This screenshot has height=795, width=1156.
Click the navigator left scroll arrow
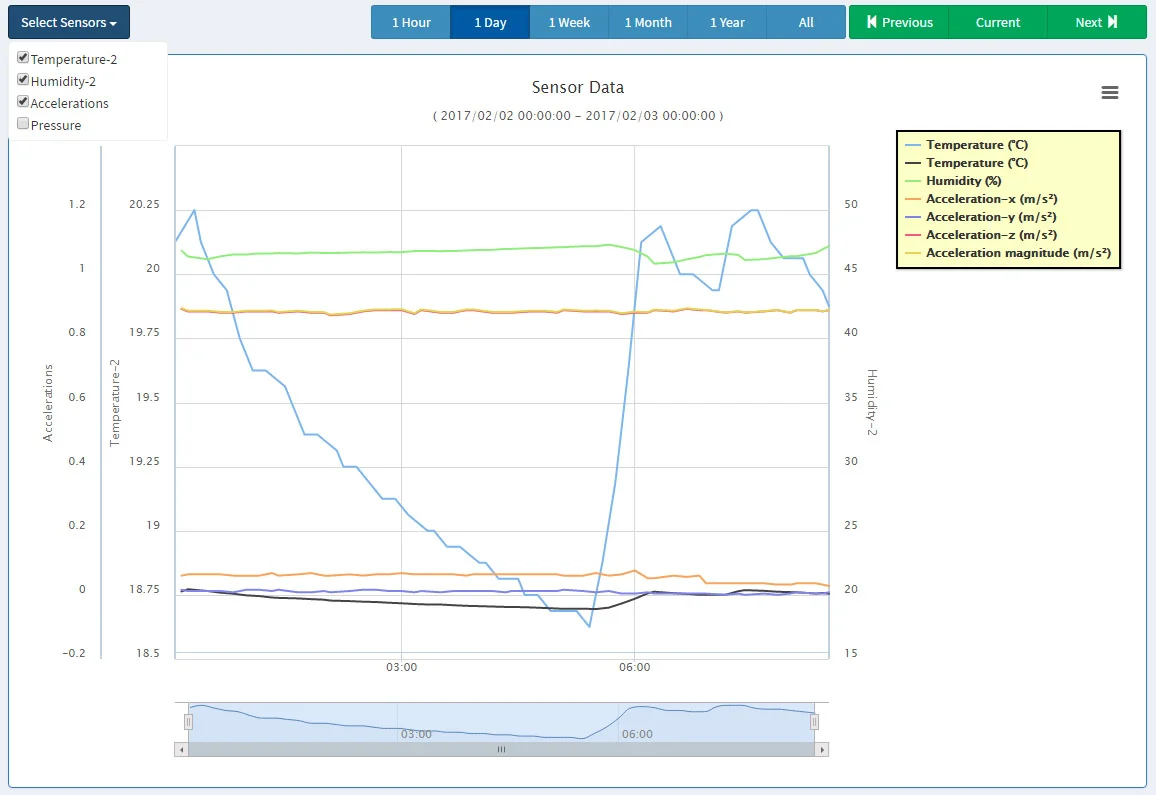tap(181, 749)
